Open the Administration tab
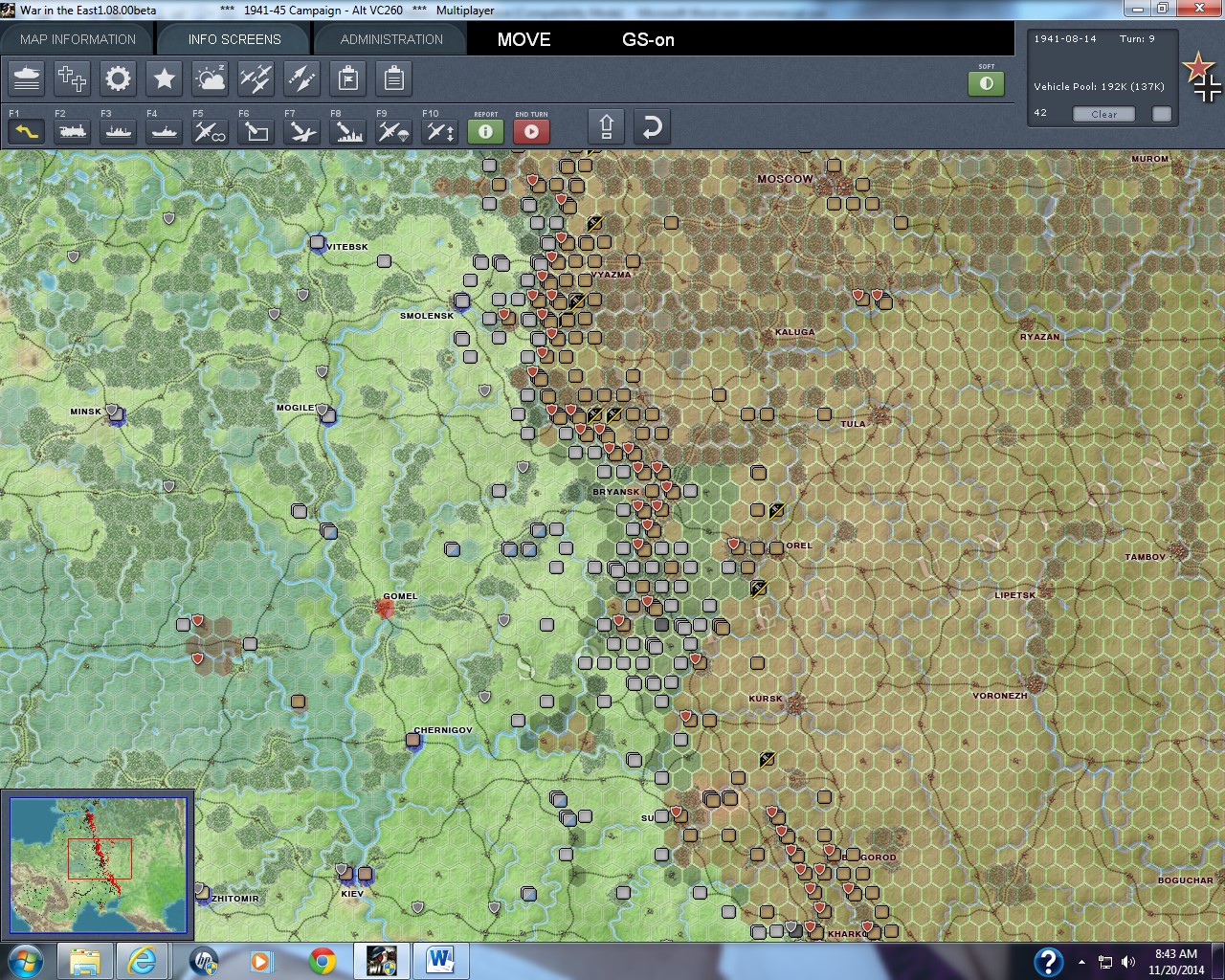1225x980 pixels. pos(391,39)
